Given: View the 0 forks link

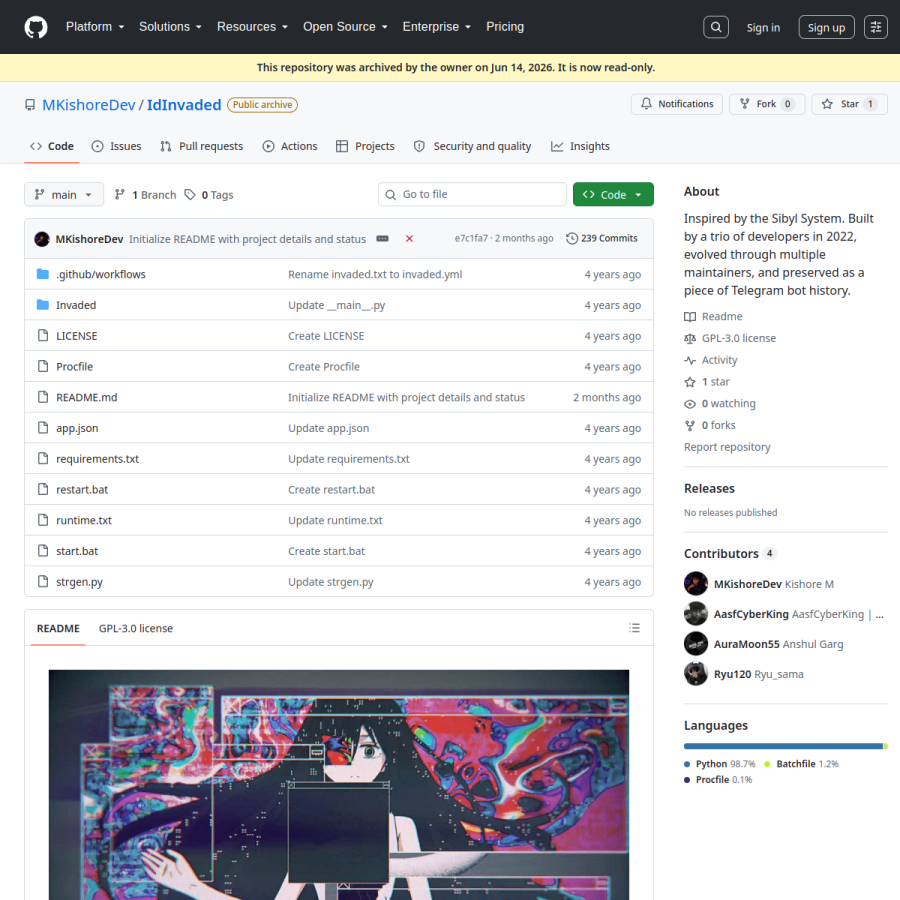Looking at the screenshot, I should pos(710,426).
